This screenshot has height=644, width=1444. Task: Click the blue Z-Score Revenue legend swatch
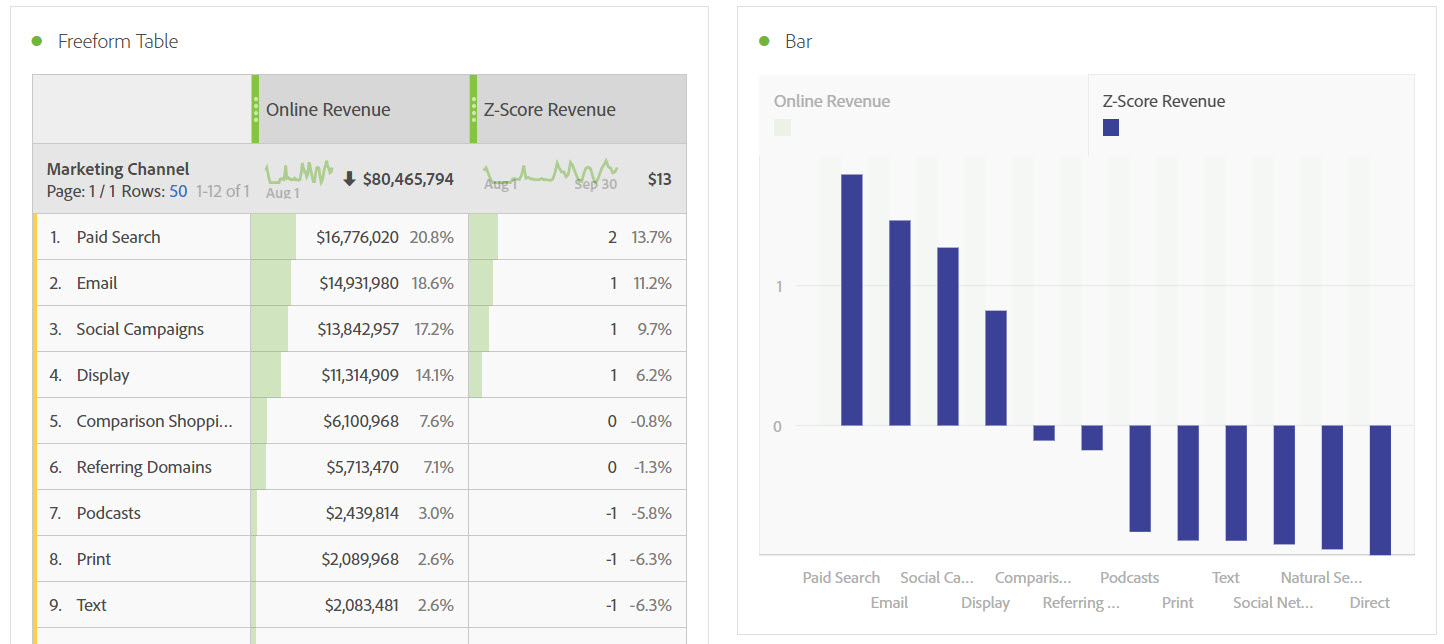tap(1111, 128)
